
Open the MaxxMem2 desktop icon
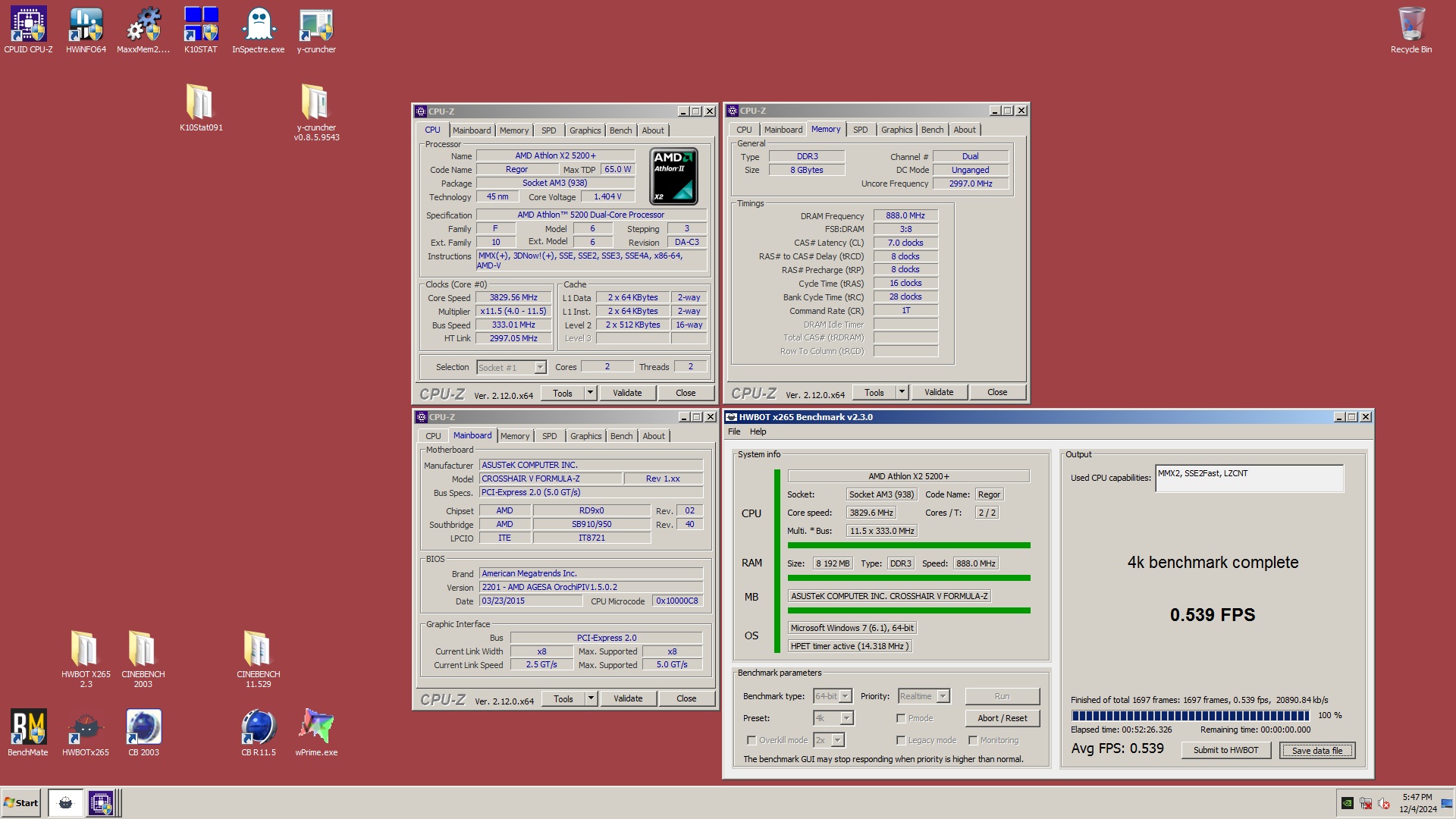(143, 30)
